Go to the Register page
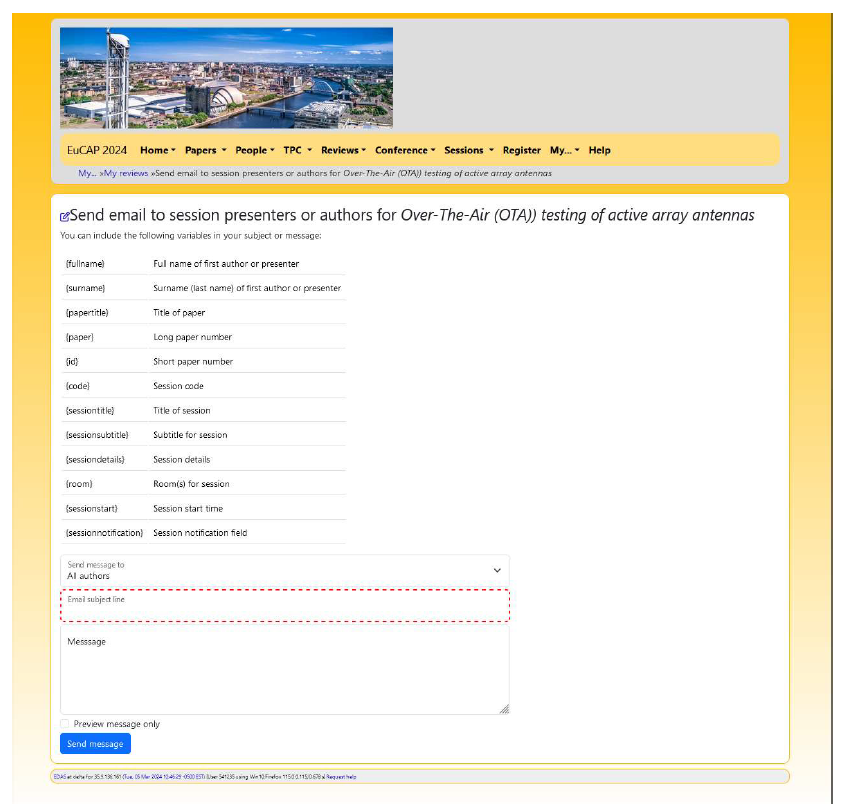 (521, 150)
